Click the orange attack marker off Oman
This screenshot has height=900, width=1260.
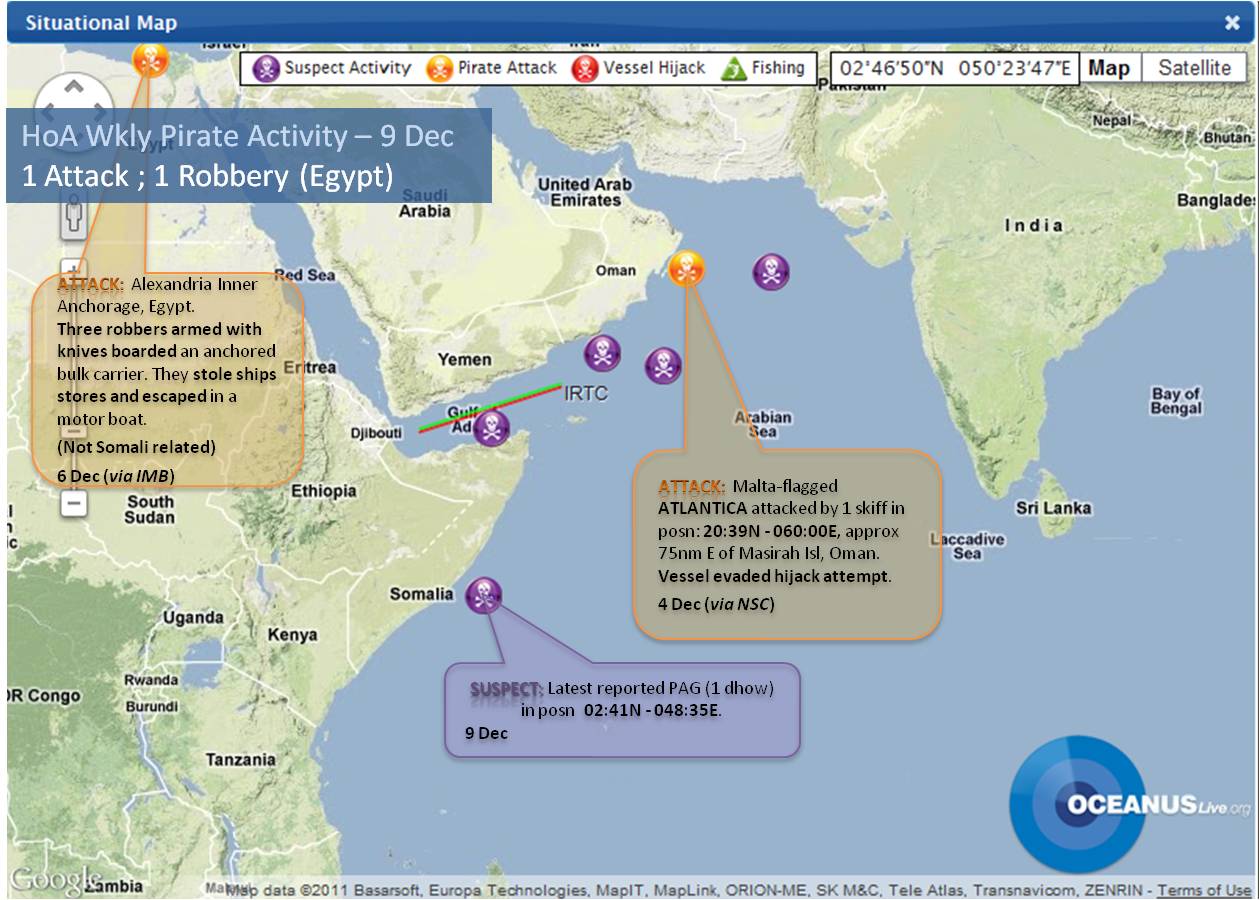click(686, 268)
